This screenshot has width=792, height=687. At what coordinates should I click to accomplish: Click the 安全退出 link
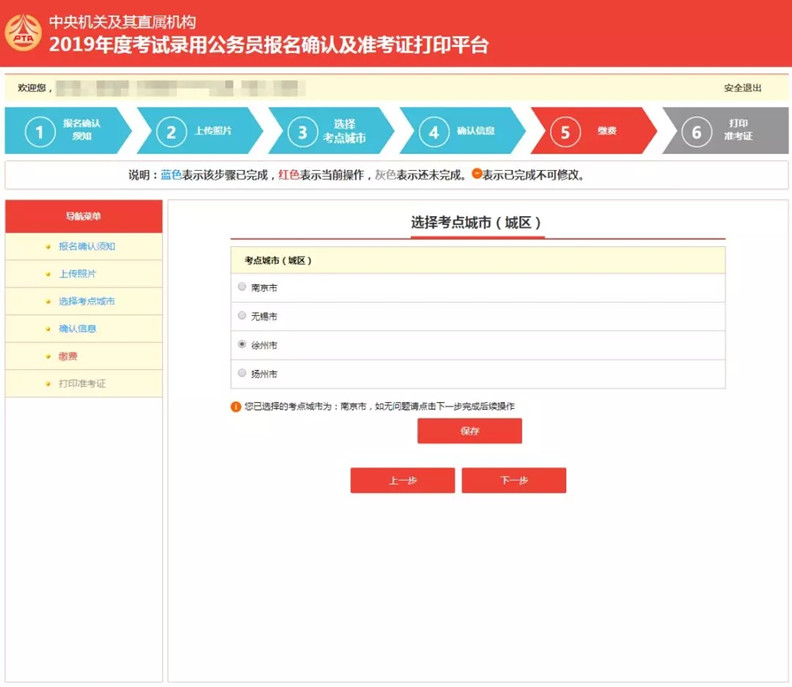(x=742, y=88)
